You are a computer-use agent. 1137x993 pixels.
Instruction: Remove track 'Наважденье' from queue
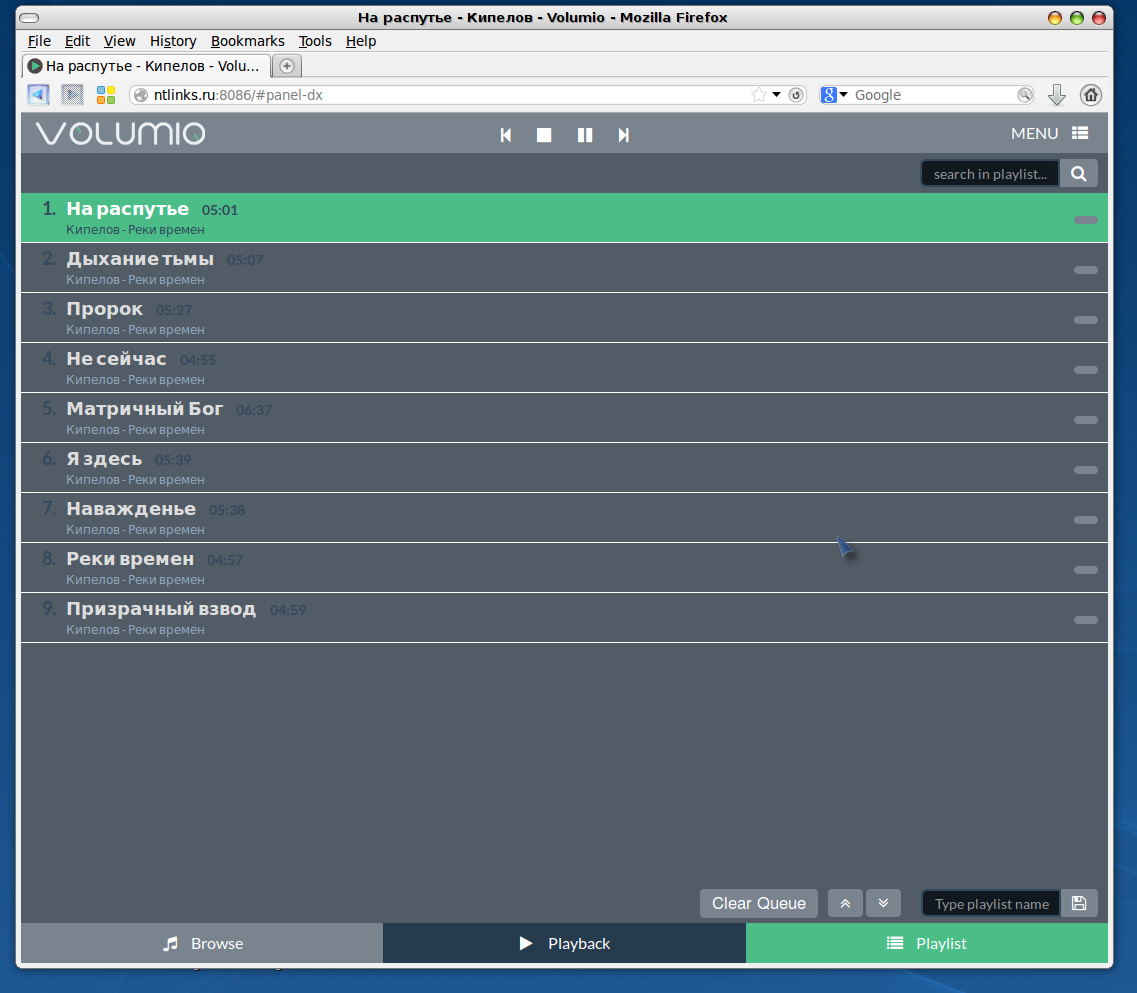click(1086, 520)
